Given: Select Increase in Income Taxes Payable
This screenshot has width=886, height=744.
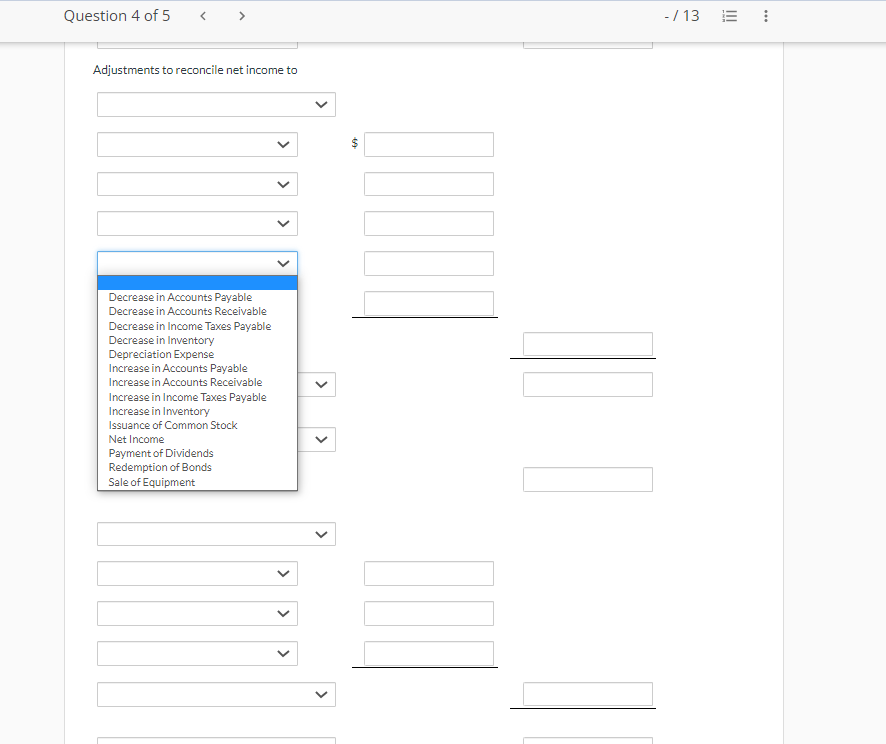Looking at the screenshot, I should (188, 397).
